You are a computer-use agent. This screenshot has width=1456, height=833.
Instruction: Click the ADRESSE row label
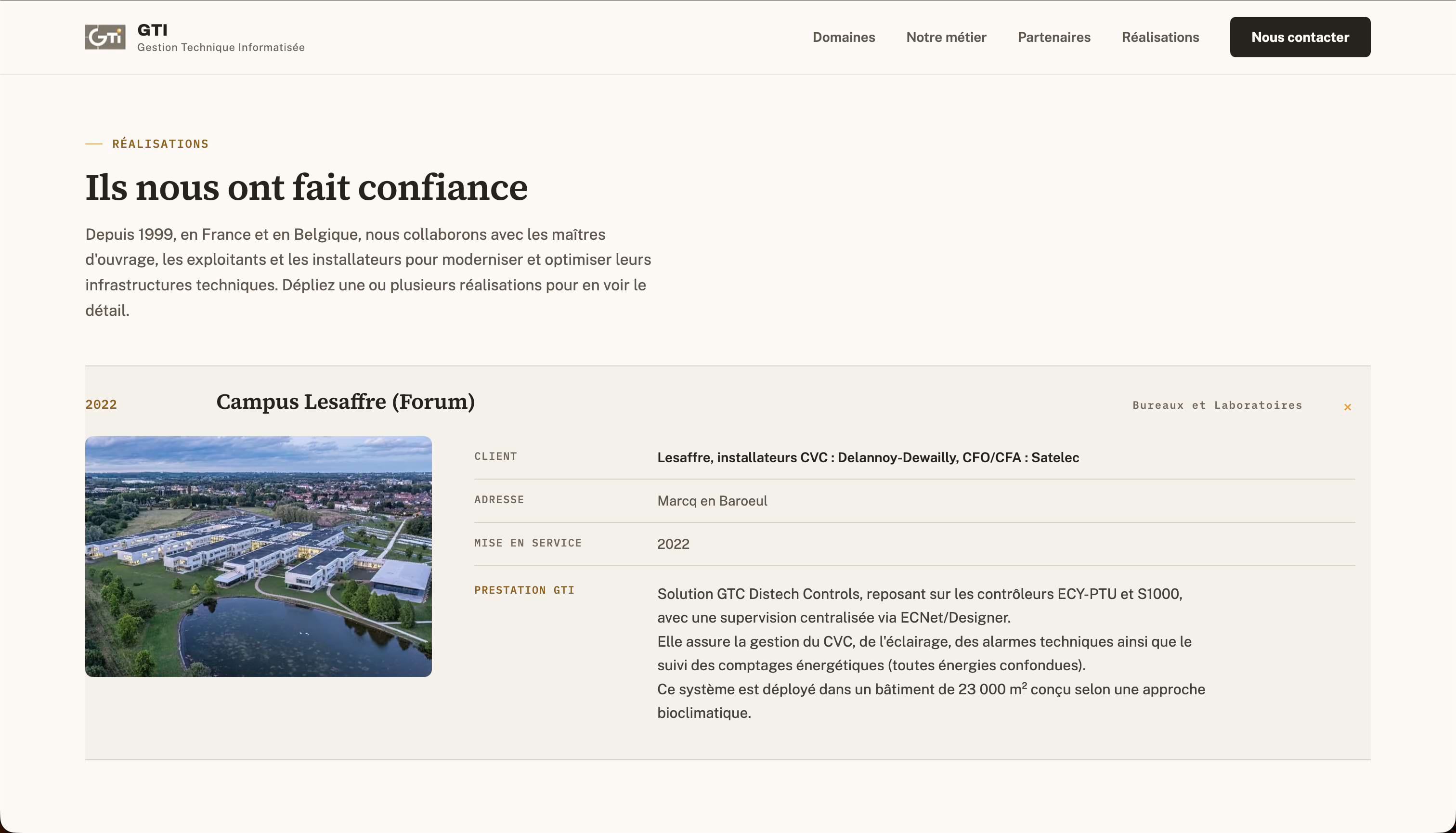(x=499, y=500)
